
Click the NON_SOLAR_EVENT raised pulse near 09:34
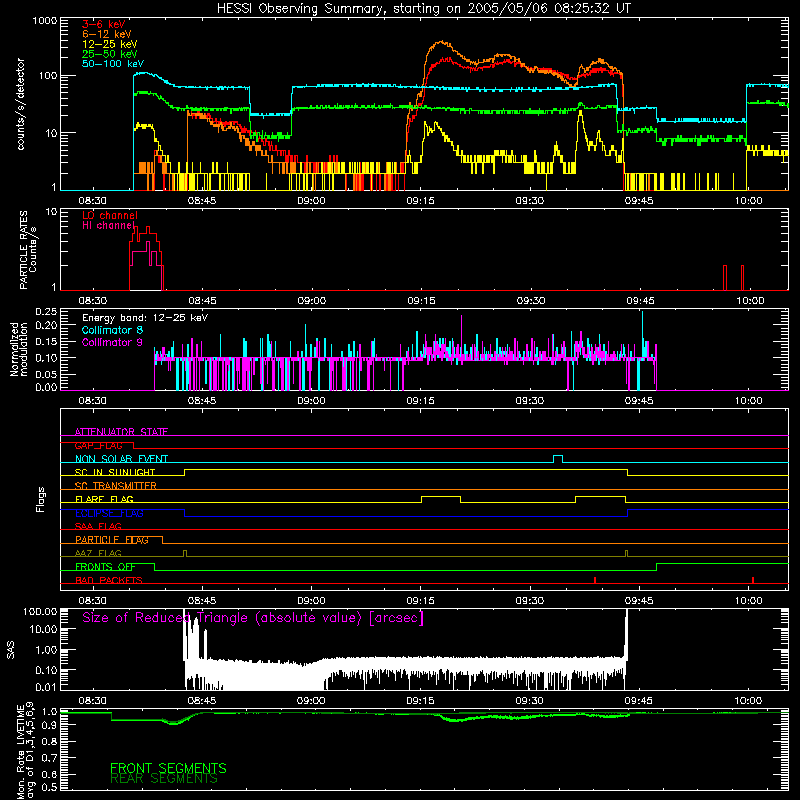point(558,458)
